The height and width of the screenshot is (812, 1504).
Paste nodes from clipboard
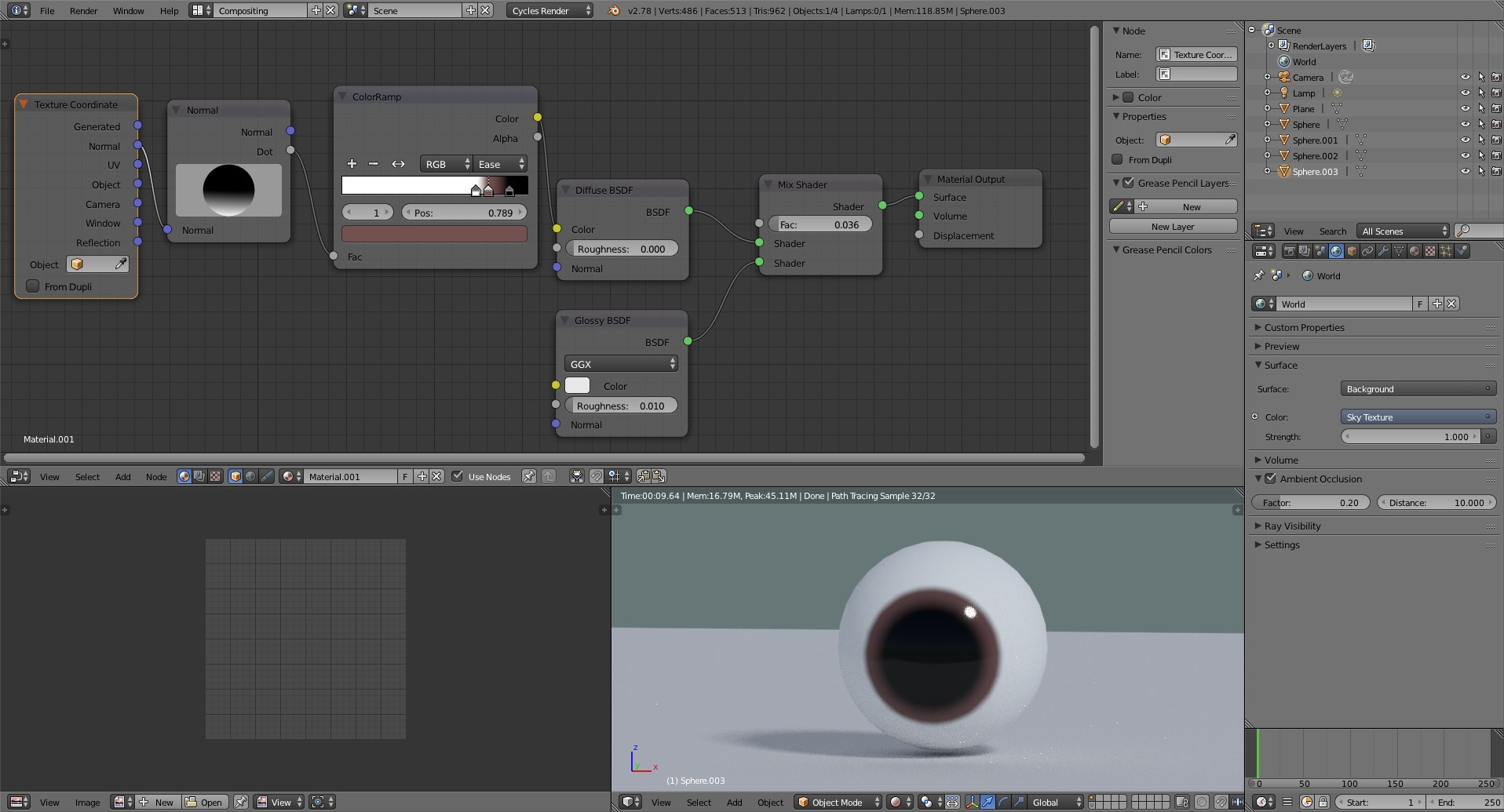[659, 476]
